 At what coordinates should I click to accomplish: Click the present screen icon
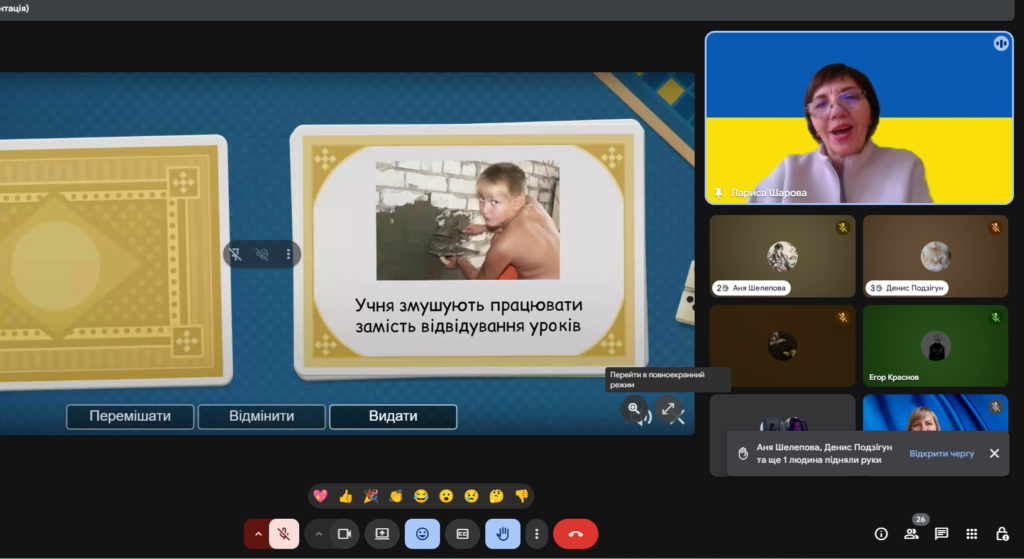[x=381, y=534]
